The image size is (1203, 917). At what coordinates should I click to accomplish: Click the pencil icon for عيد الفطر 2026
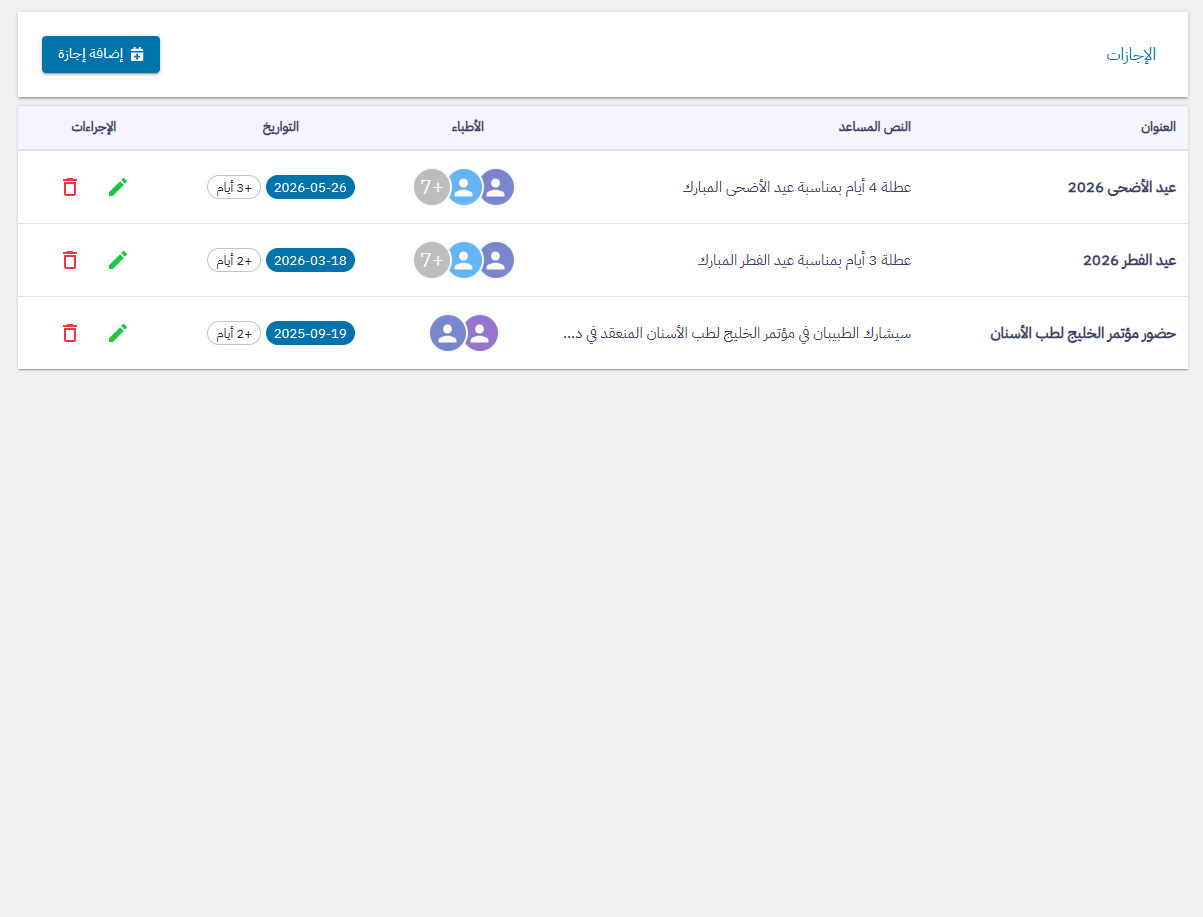[118, 260]
